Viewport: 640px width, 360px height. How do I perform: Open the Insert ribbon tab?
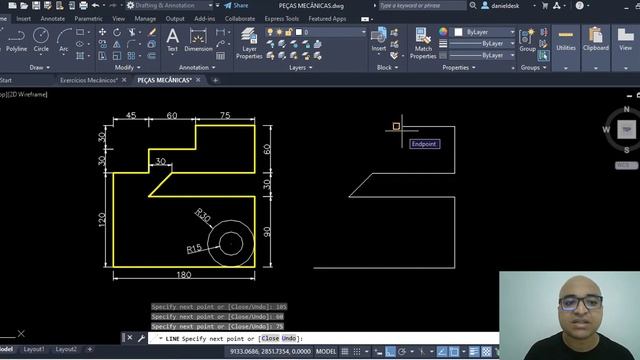[x=23, y=19]
